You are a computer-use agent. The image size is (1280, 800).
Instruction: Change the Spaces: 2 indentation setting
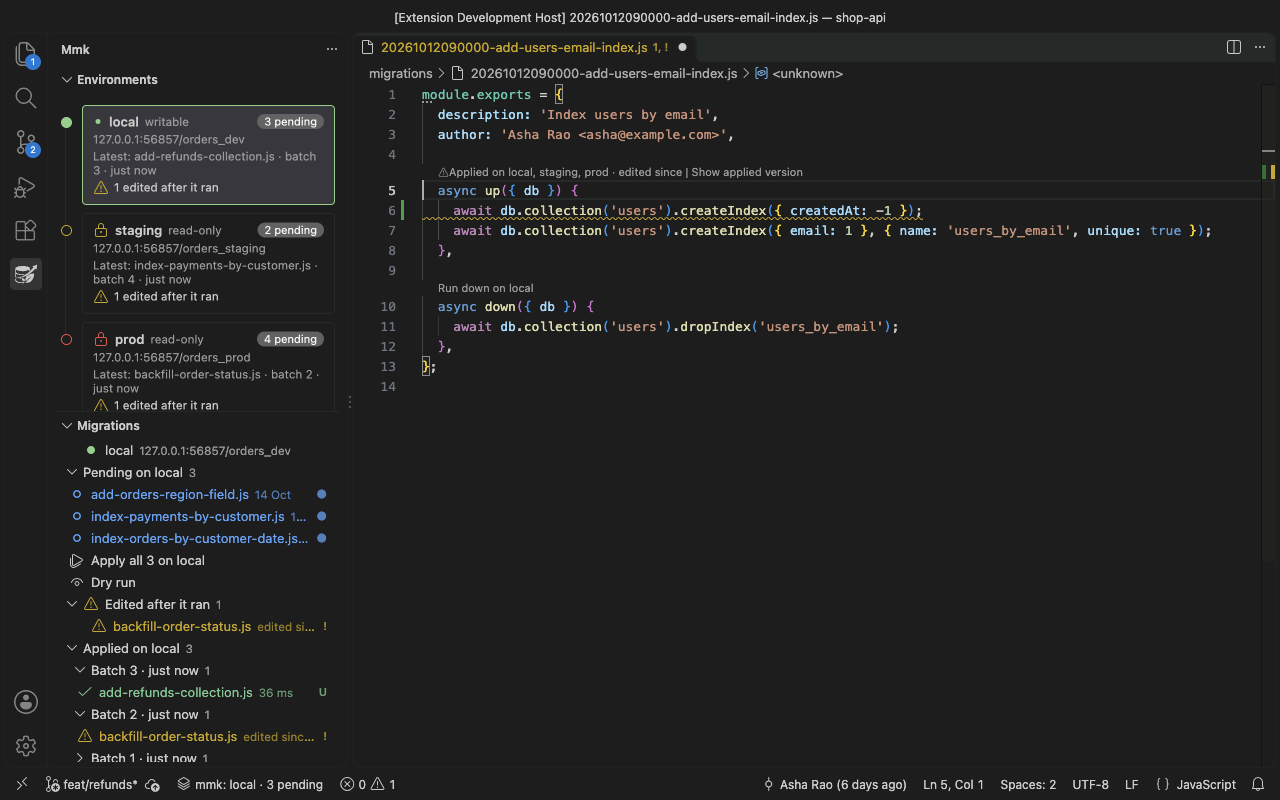click(x=1028, y=785)
